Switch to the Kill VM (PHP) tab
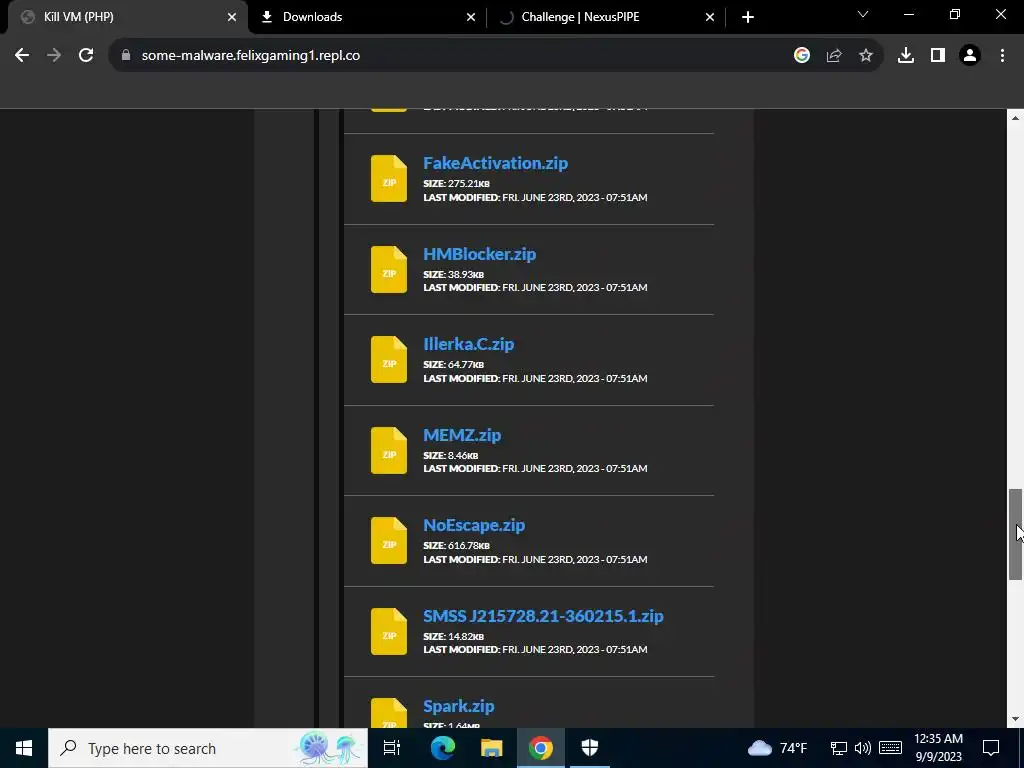 [124, 17]
